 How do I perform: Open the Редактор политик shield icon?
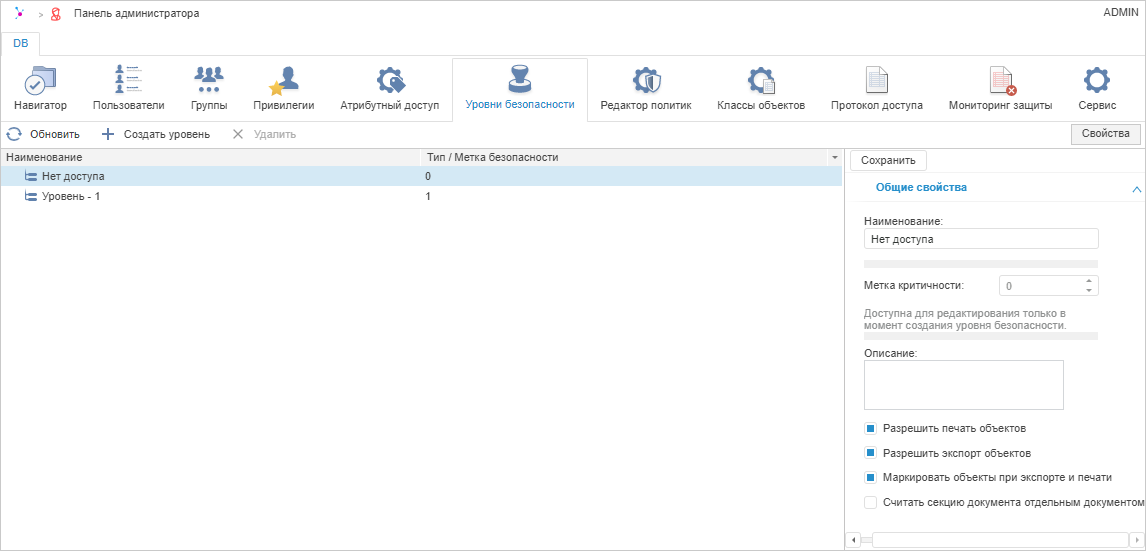pos(645,80)
